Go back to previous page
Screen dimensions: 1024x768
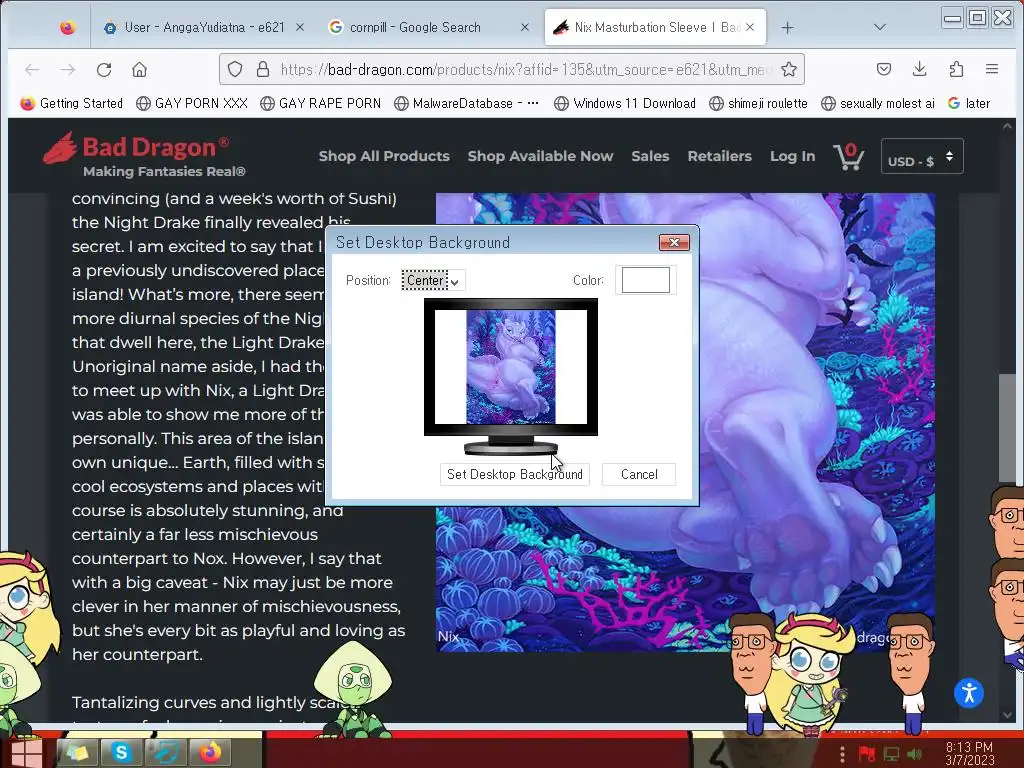coord(32,69)
